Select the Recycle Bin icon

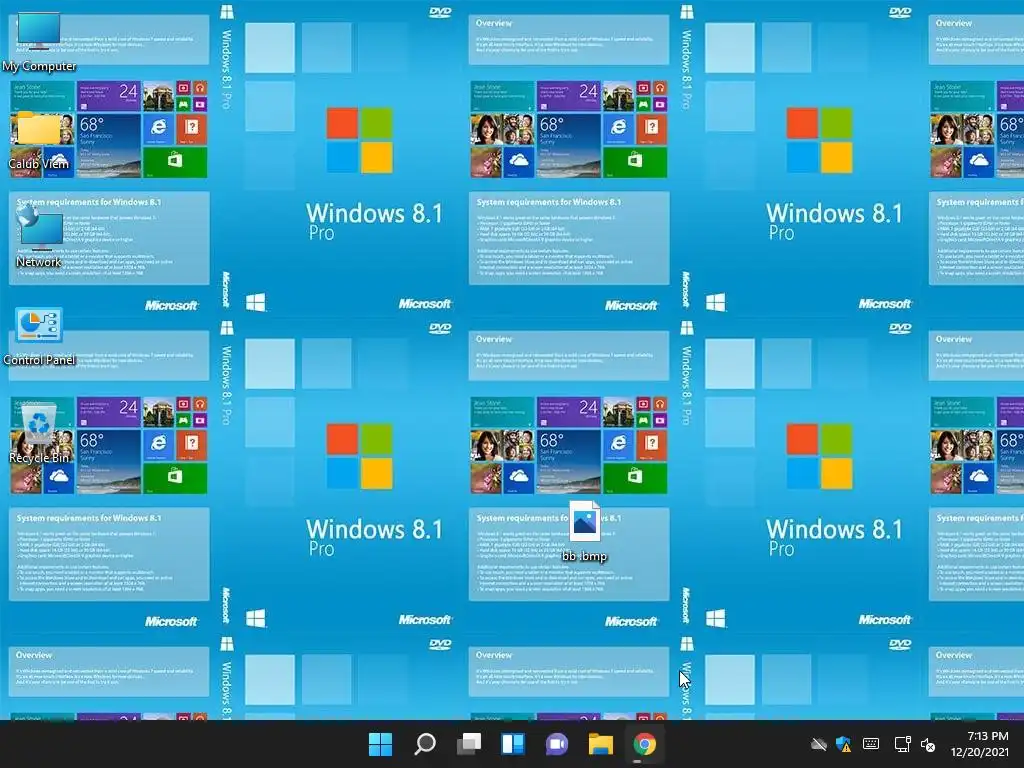(x=39, y=434)
